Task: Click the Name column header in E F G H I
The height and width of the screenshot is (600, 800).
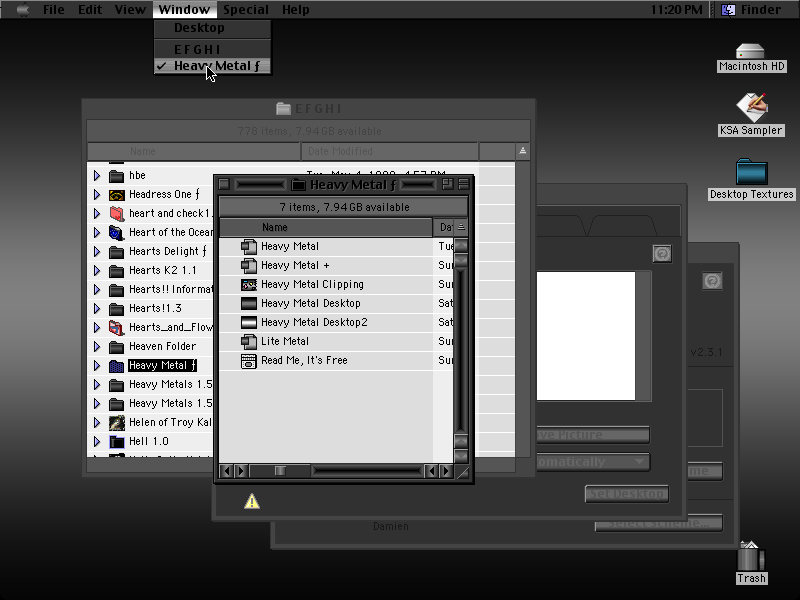Action: coord(194,152)
